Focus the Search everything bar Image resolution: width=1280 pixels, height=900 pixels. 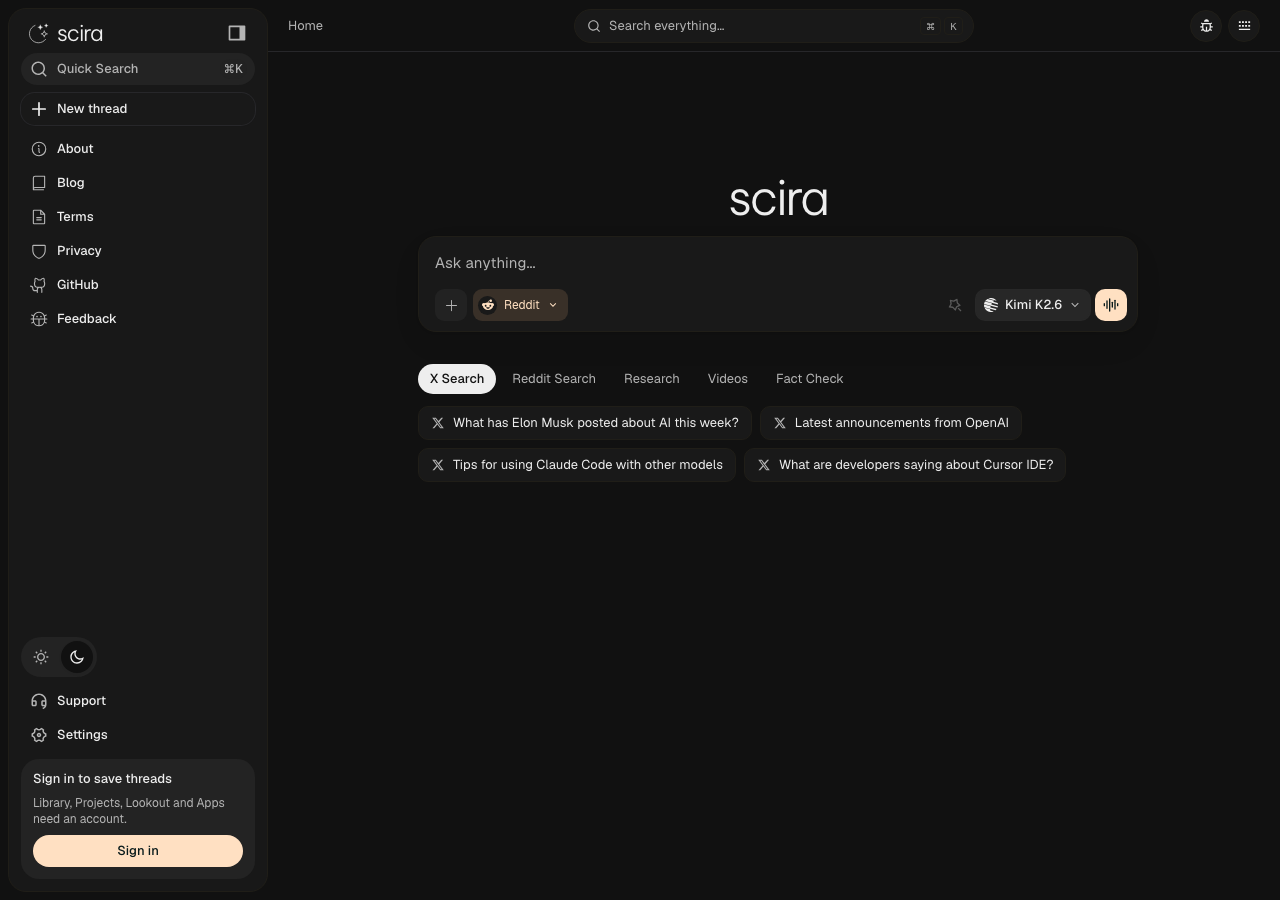774,26
